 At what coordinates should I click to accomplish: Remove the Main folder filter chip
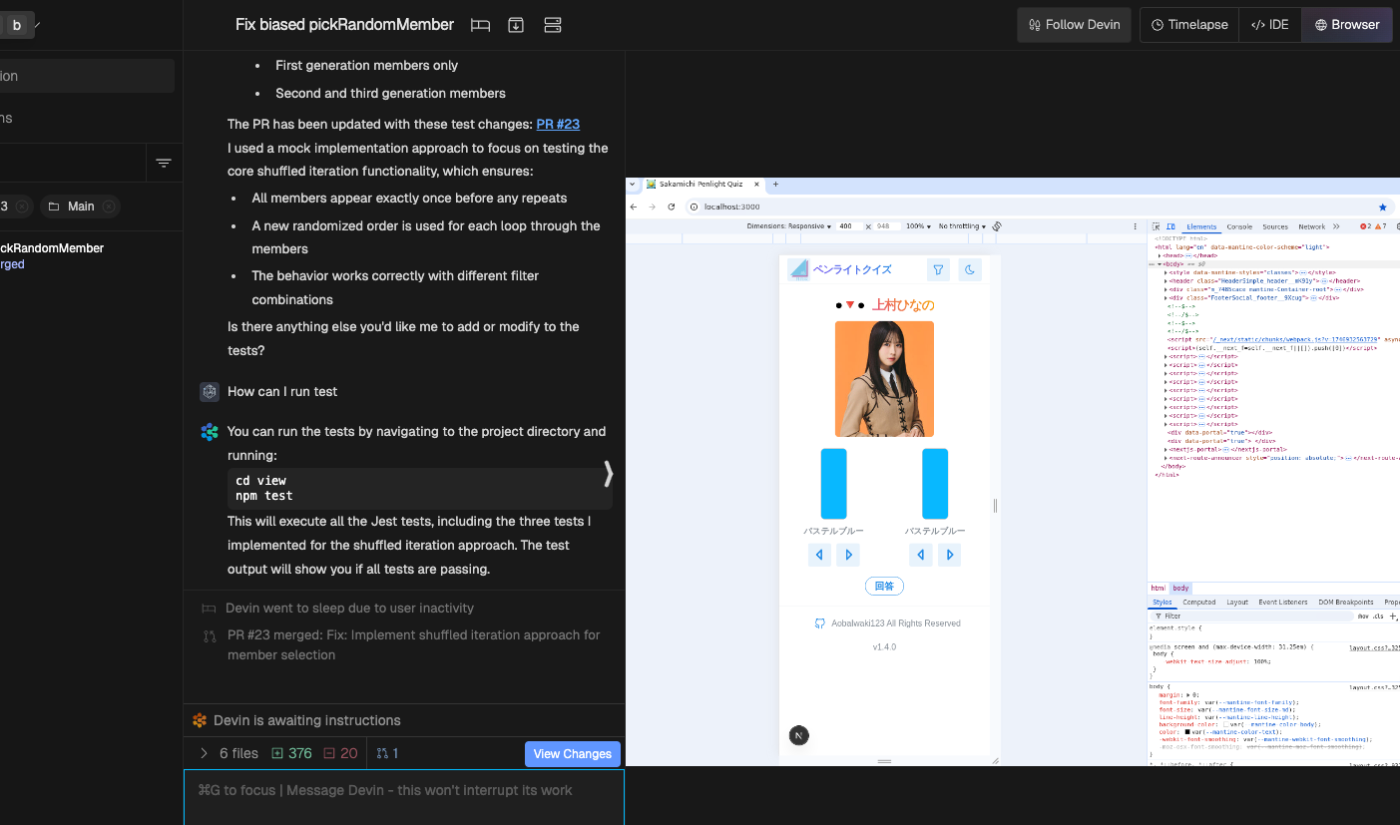tap(109, 206)
